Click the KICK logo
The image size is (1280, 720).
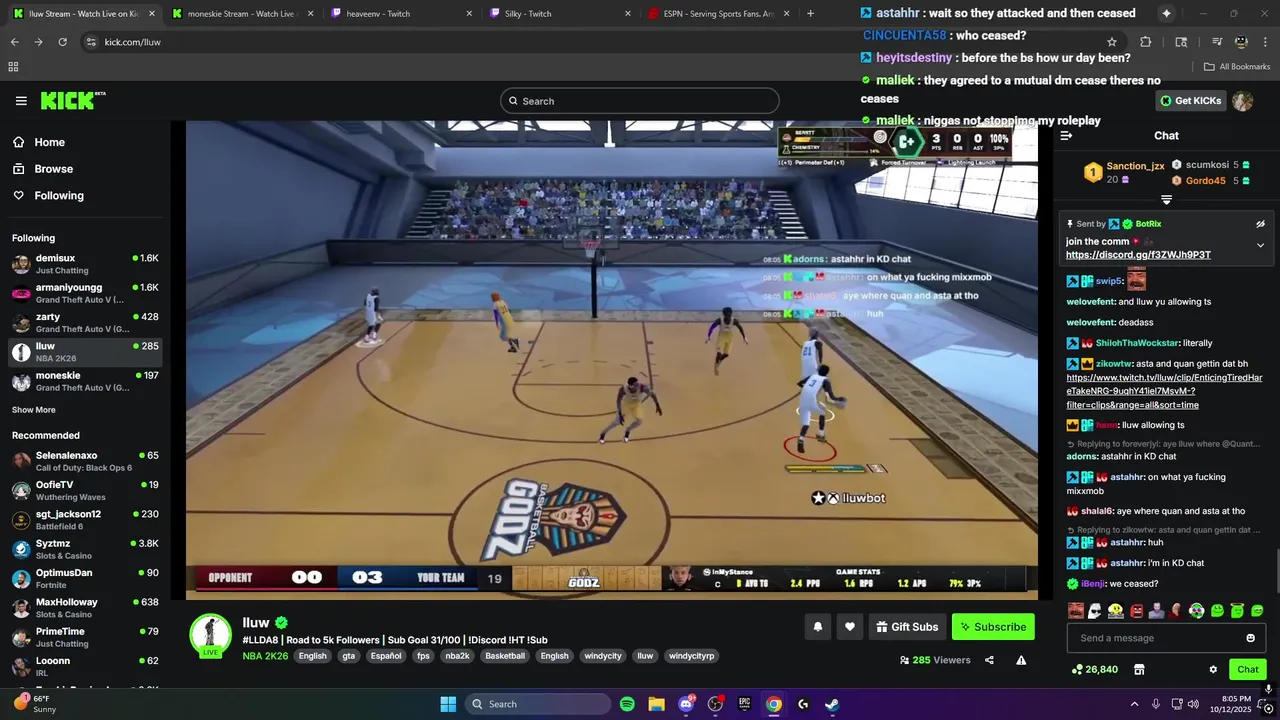coord(72,101)
